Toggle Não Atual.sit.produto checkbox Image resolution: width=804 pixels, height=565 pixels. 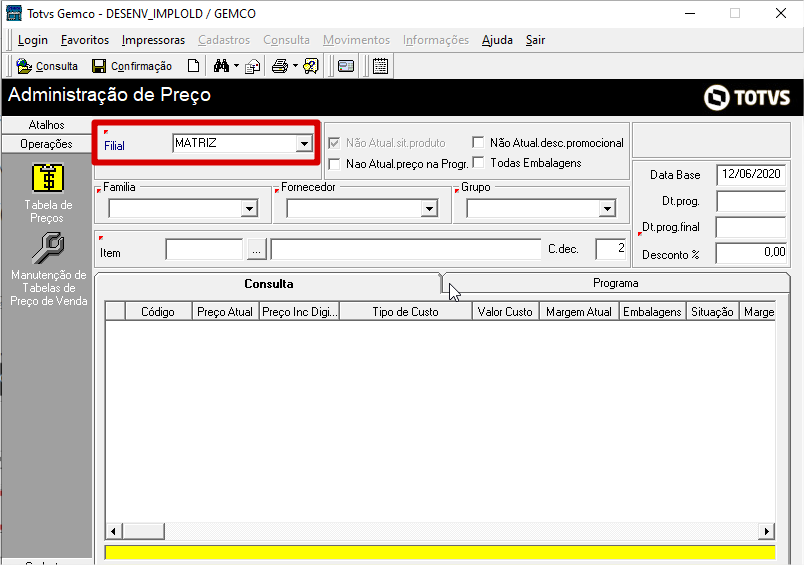(334, 143)
